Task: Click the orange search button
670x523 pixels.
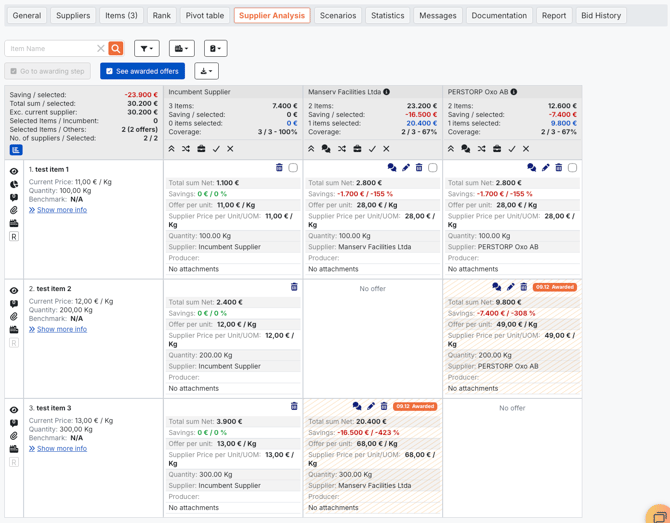Action: pyautogui.click(x=116, y=48)
